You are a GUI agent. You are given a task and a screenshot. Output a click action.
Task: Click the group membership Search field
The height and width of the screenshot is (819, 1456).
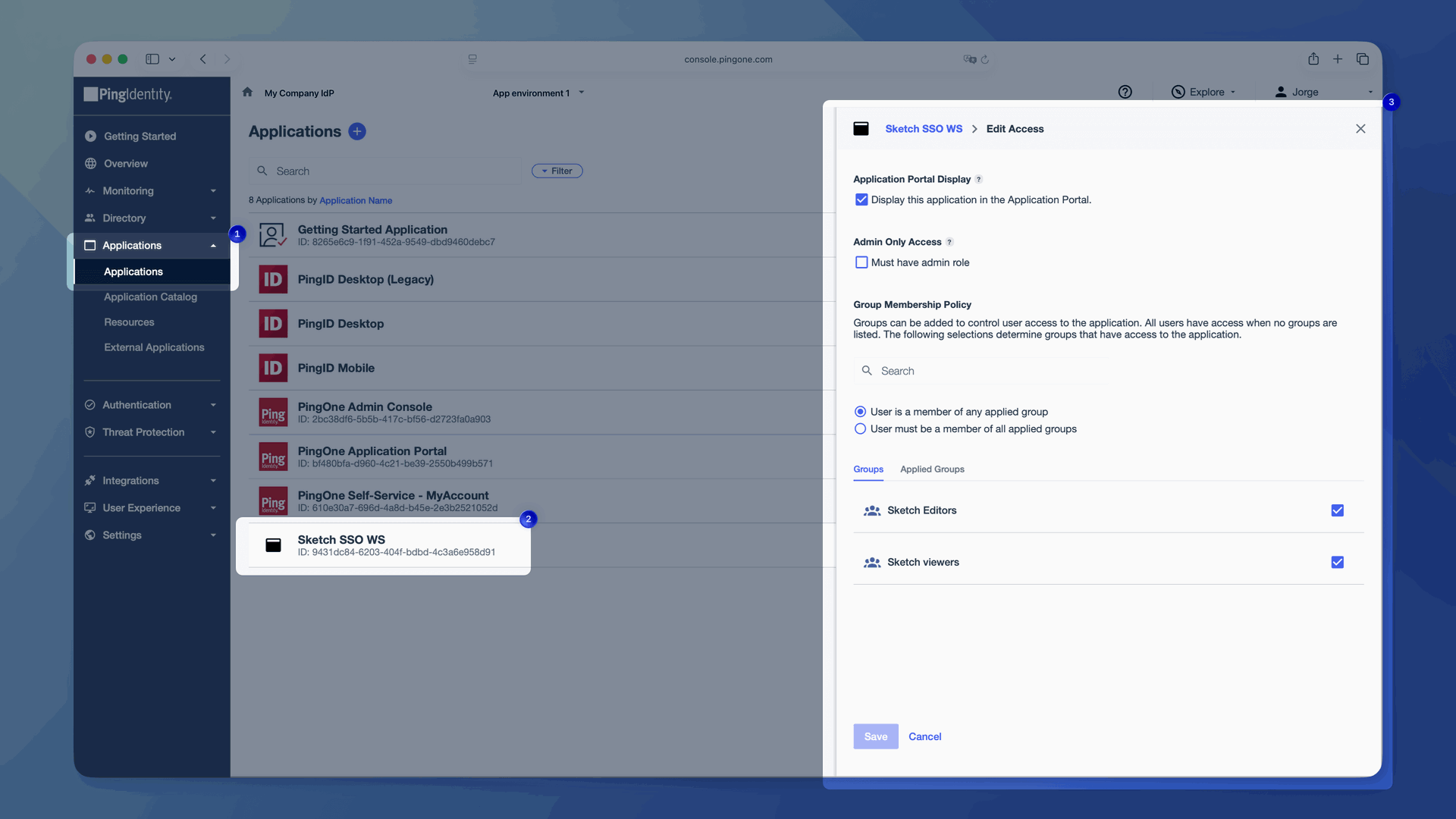[x=983, y=371]
